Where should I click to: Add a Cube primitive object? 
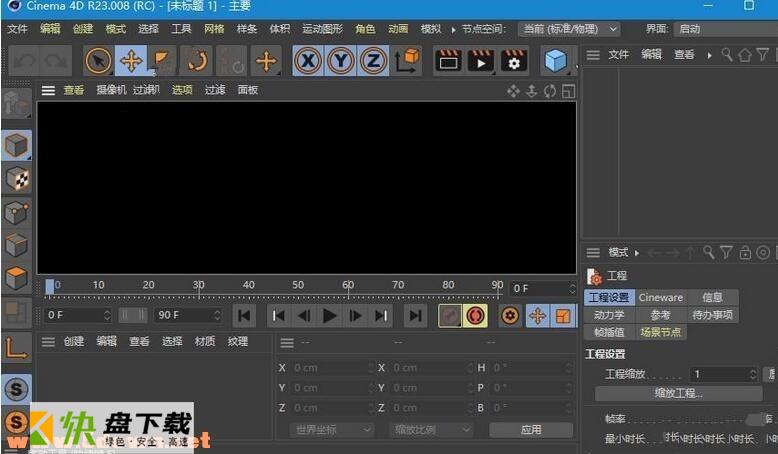click(556, 61)
